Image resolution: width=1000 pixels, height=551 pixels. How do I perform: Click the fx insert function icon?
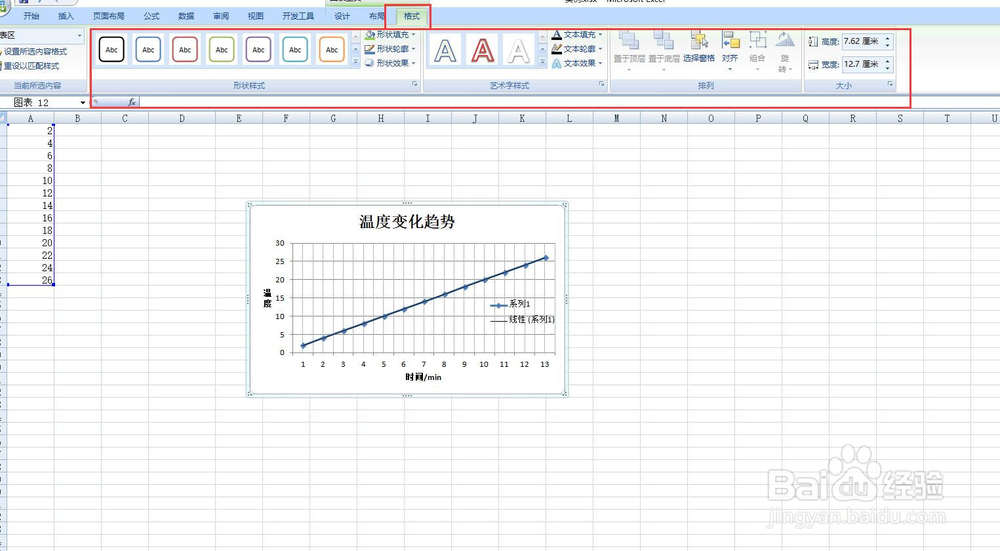point(131,102)
